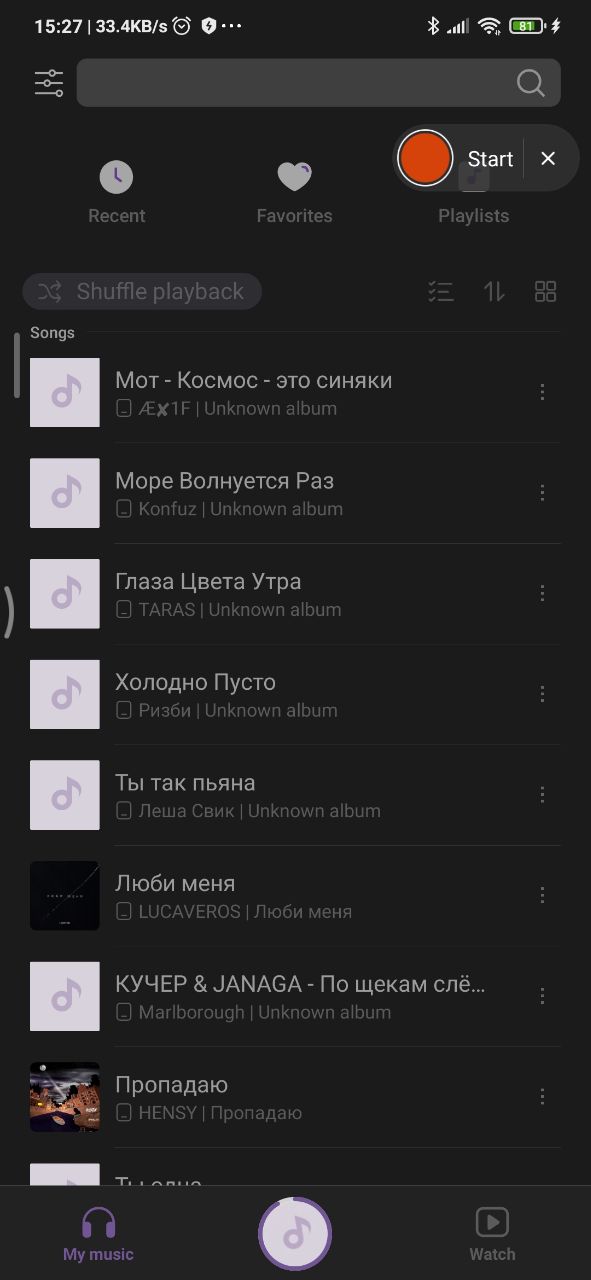Screen dimensions: 591x1280
Task: Open the sort order arrows icon
Action: pos(494,292)
